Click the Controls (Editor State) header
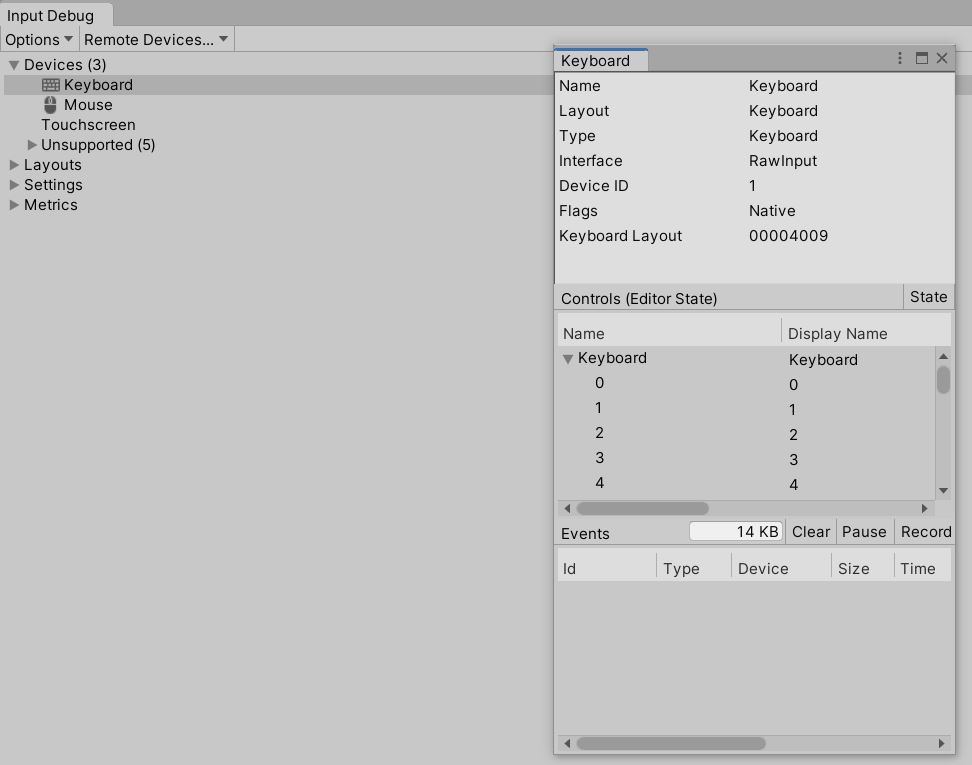 pos(638,298)
